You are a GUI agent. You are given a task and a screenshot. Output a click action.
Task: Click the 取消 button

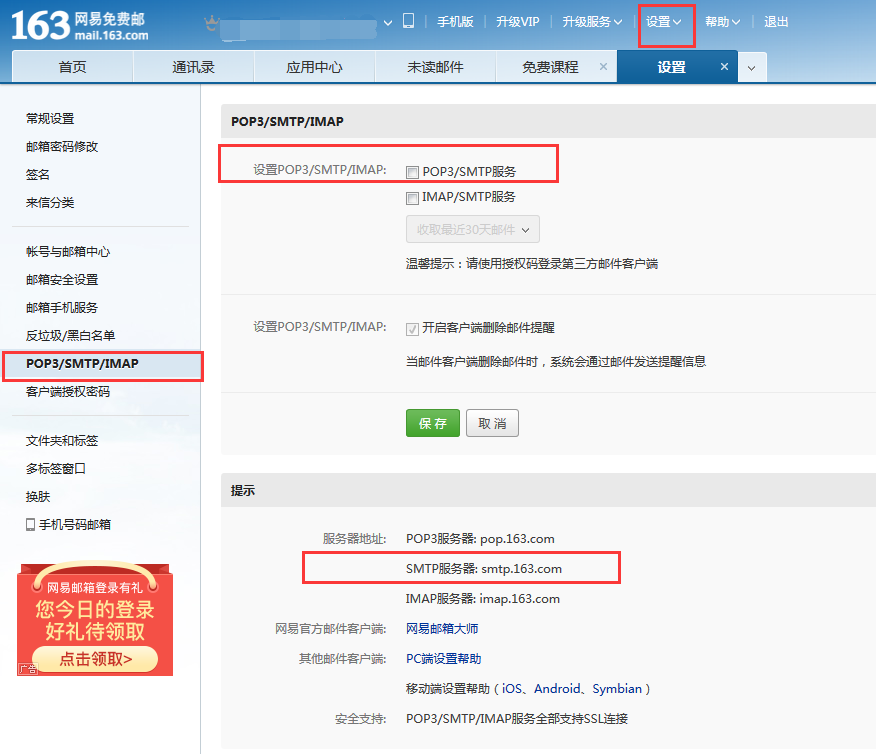[x=492, y=423]
